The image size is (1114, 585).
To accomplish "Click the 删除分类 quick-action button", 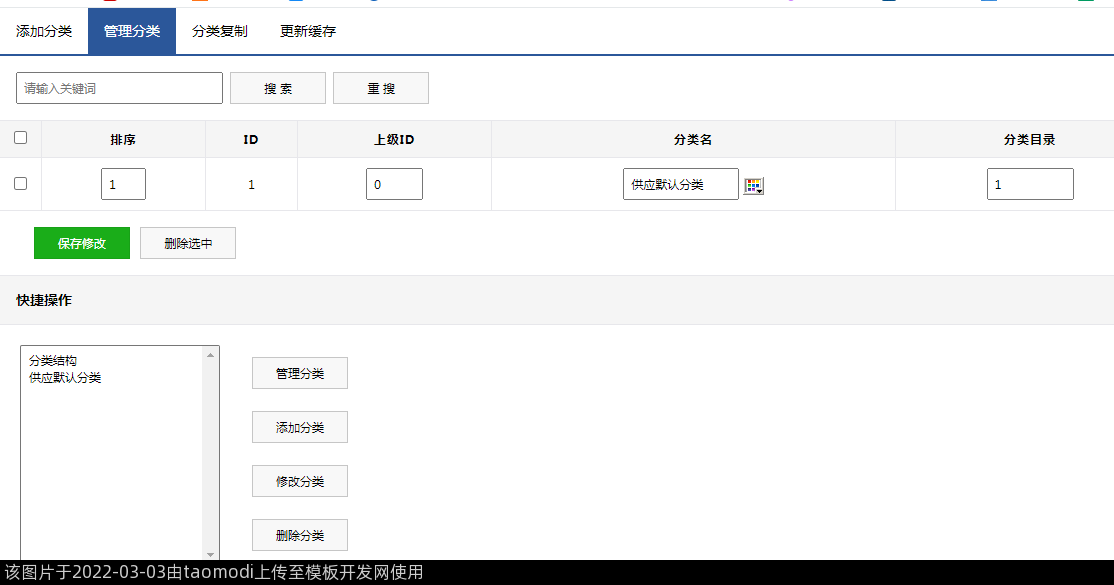I will (300, 535).
